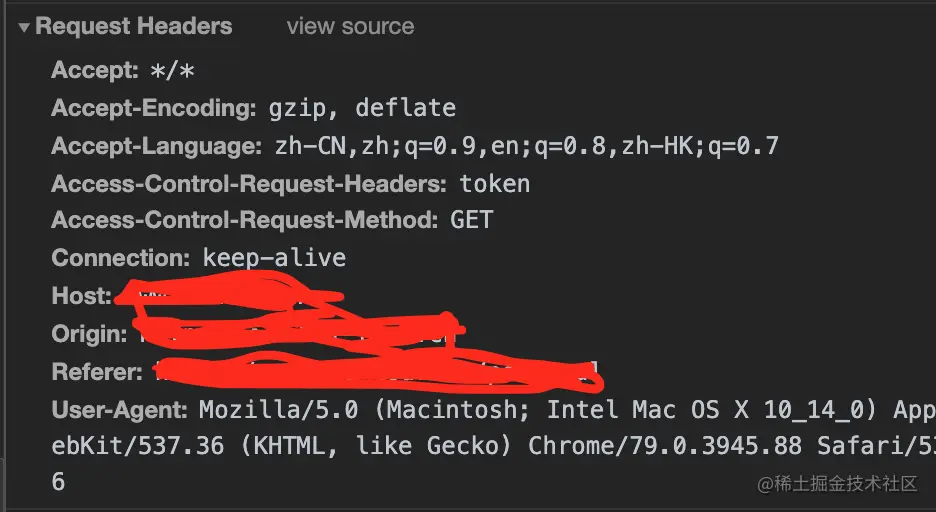Select the Origin header label
This screenshot has width=936, height=512.
(x=89, y=334)
